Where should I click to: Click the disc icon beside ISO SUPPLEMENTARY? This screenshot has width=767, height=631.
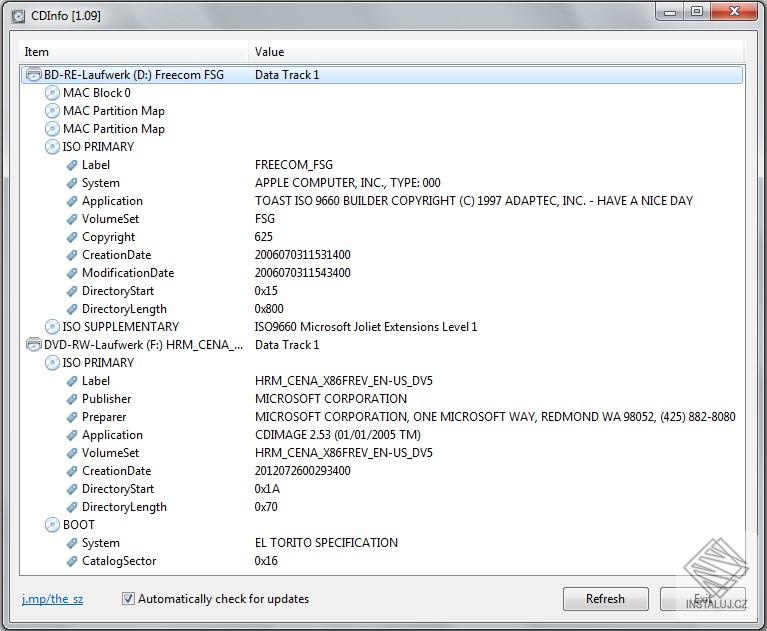[52, 327]
